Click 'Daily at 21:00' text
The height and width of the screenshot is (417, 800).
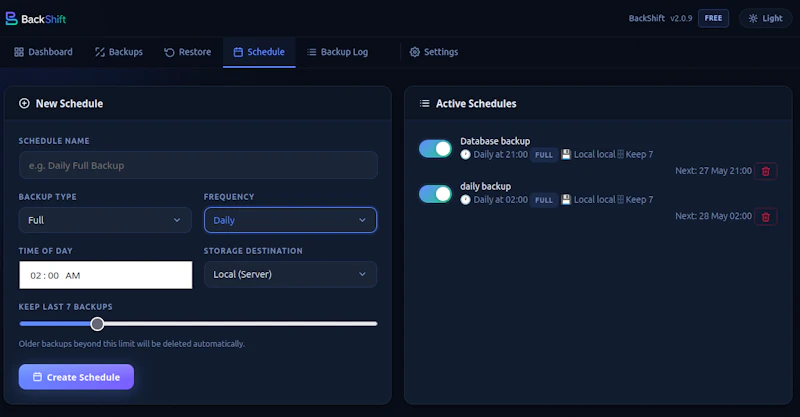[501, 154]
